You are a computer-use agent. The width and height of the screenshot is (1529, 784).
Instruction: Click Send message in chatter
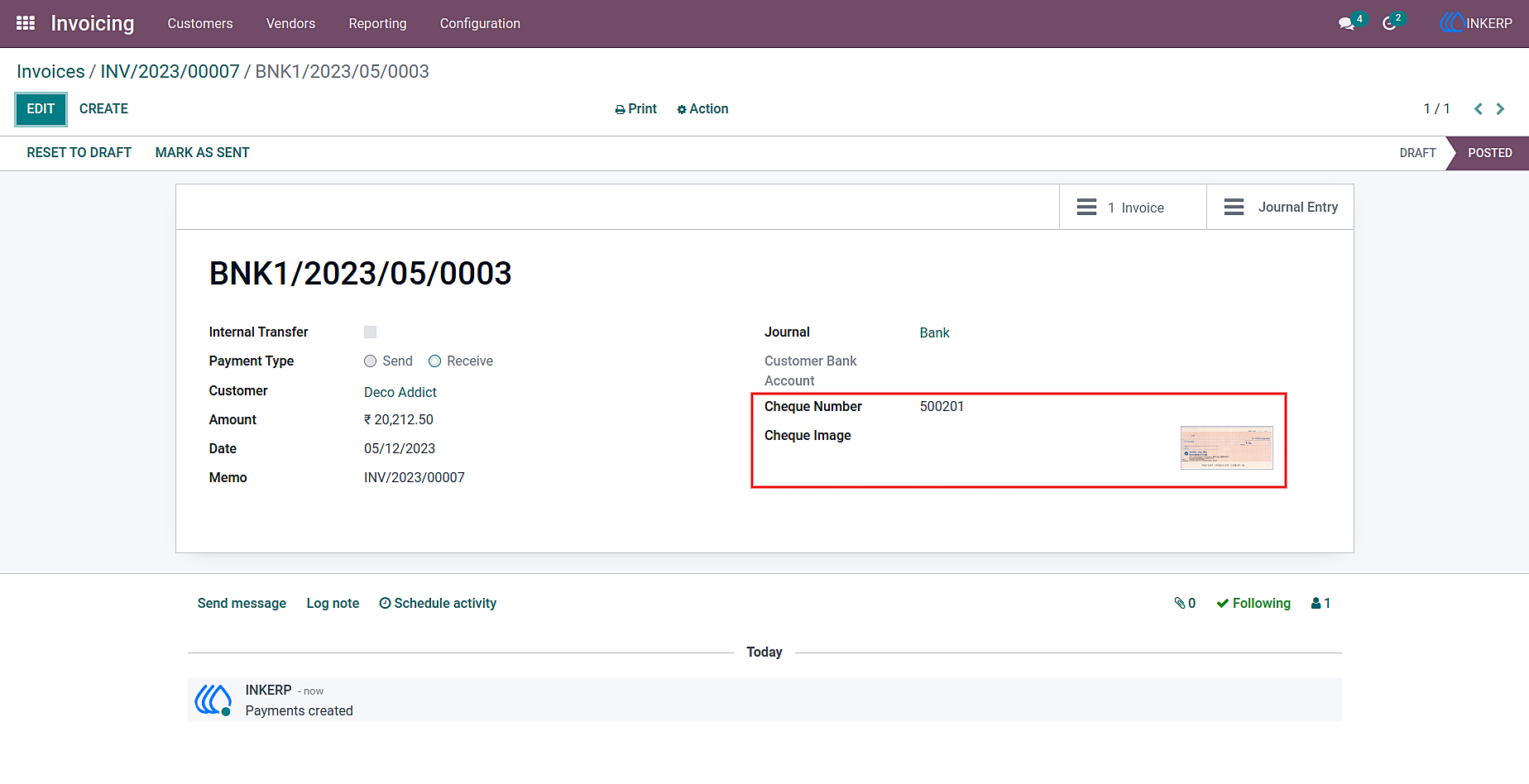tap(242, 604)
